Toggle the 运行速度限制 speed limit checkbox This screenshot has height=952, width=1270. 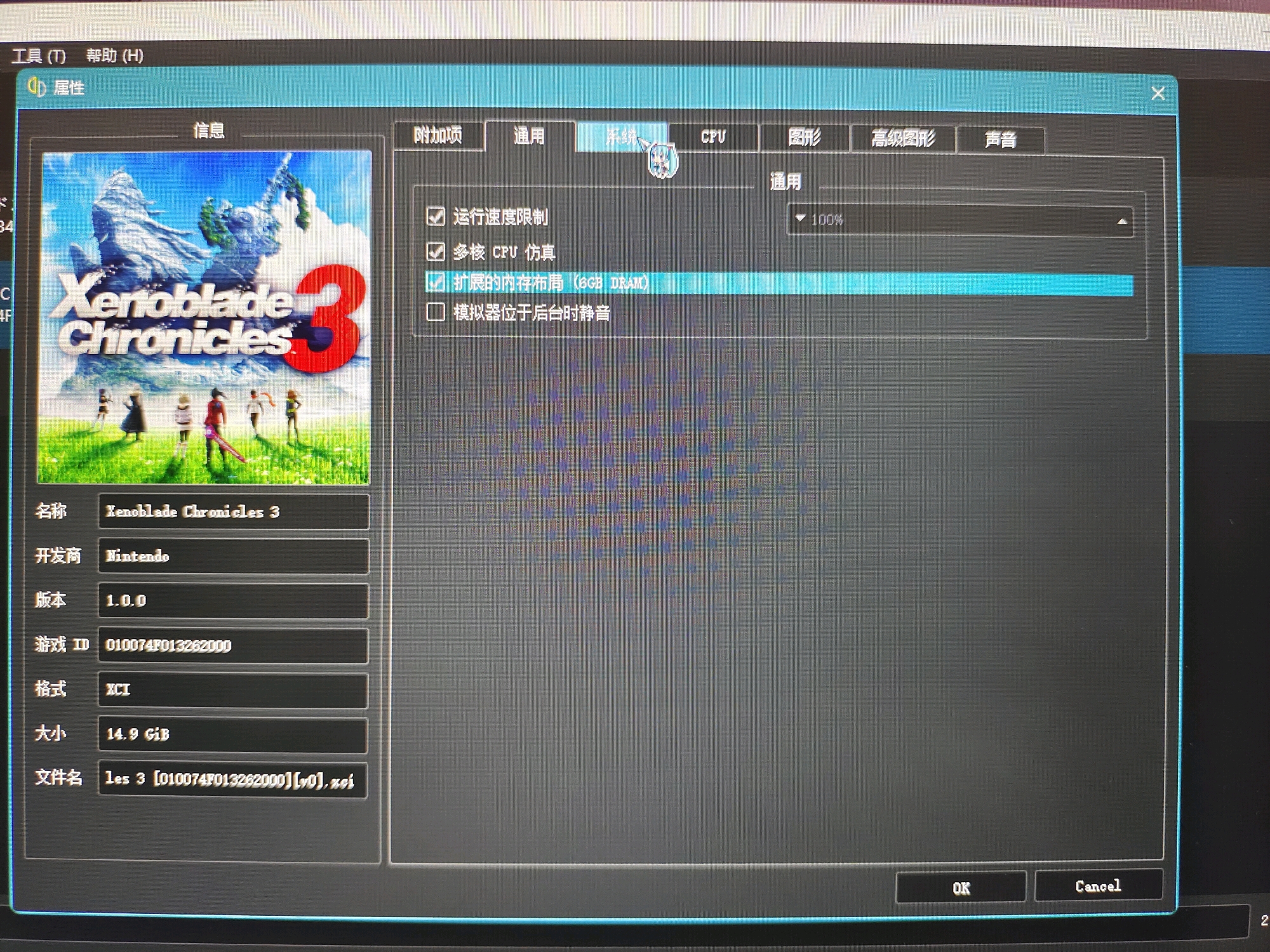pyautogui.click(x=436, y=216)
